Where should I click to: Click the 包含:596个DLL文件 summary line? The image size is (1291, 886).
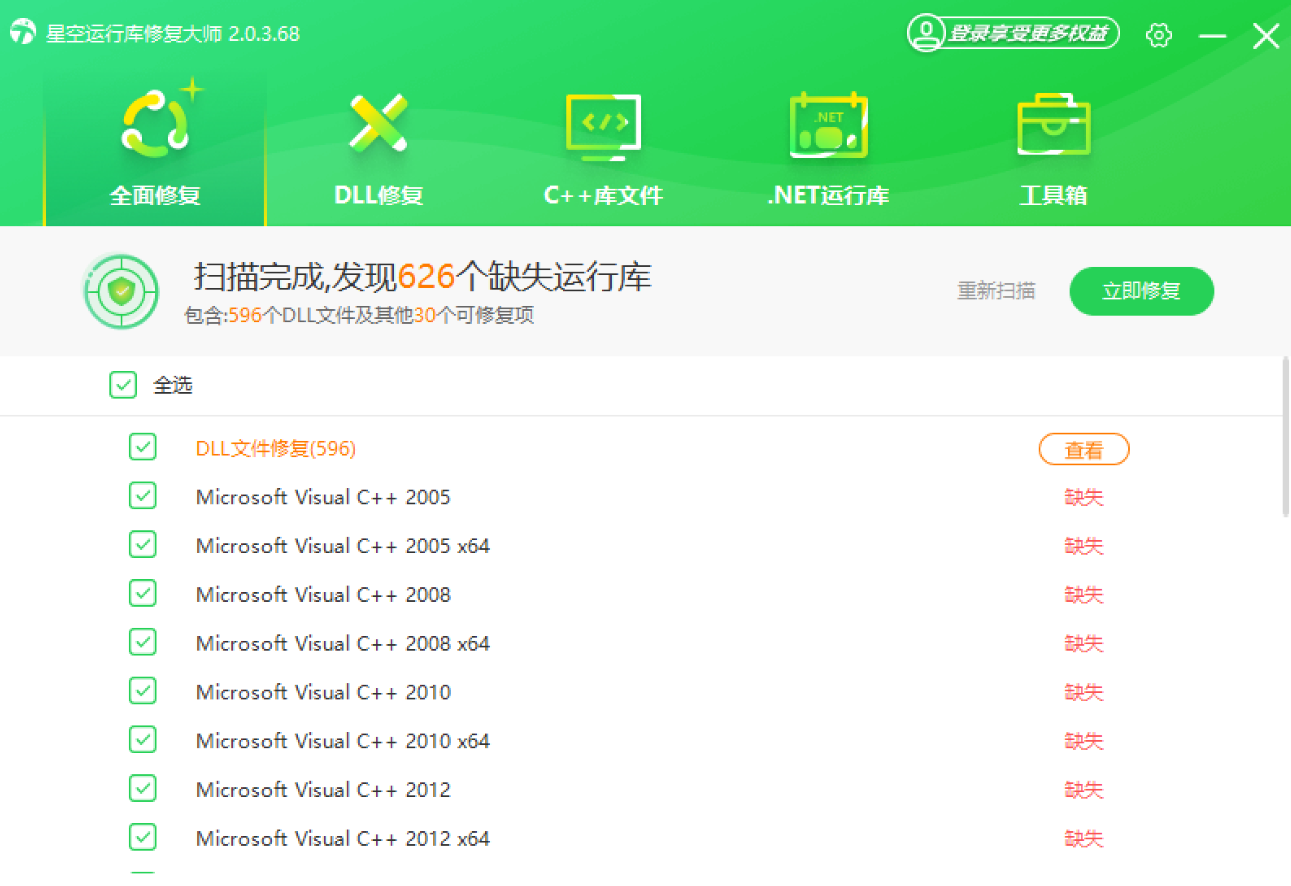[x=359, y=316]
